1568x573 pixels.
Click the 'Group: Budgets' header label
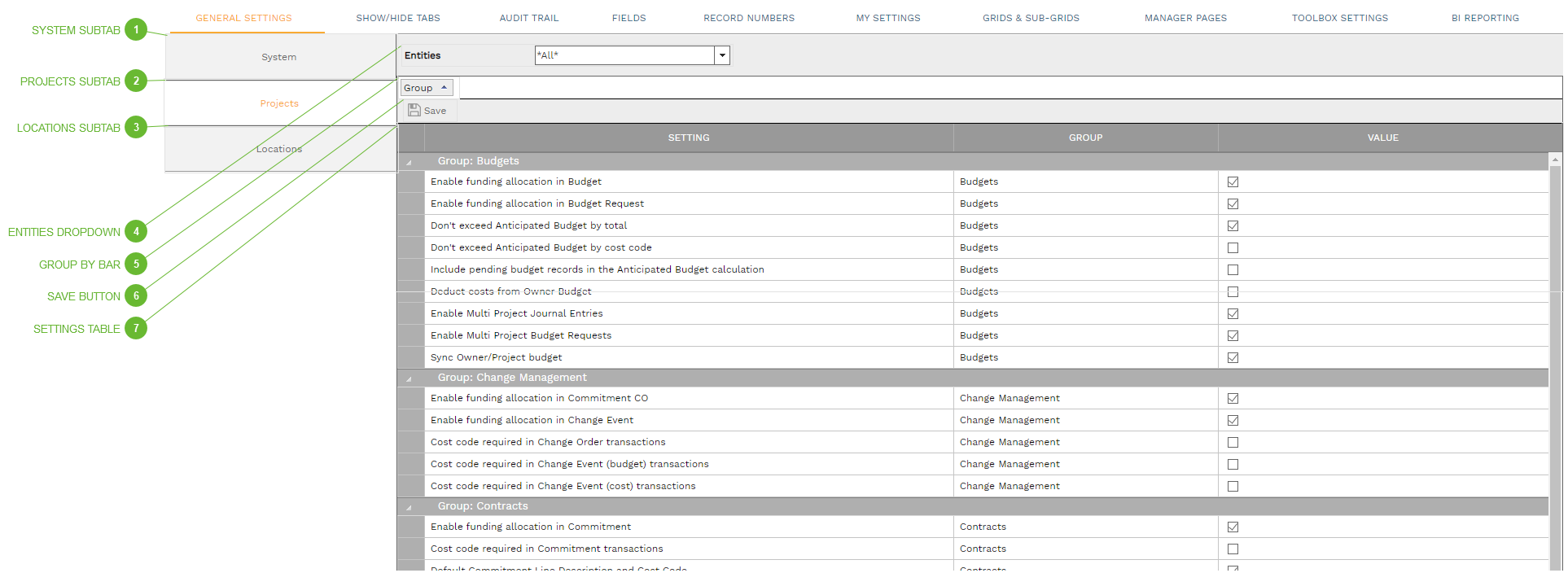(478, 161)
